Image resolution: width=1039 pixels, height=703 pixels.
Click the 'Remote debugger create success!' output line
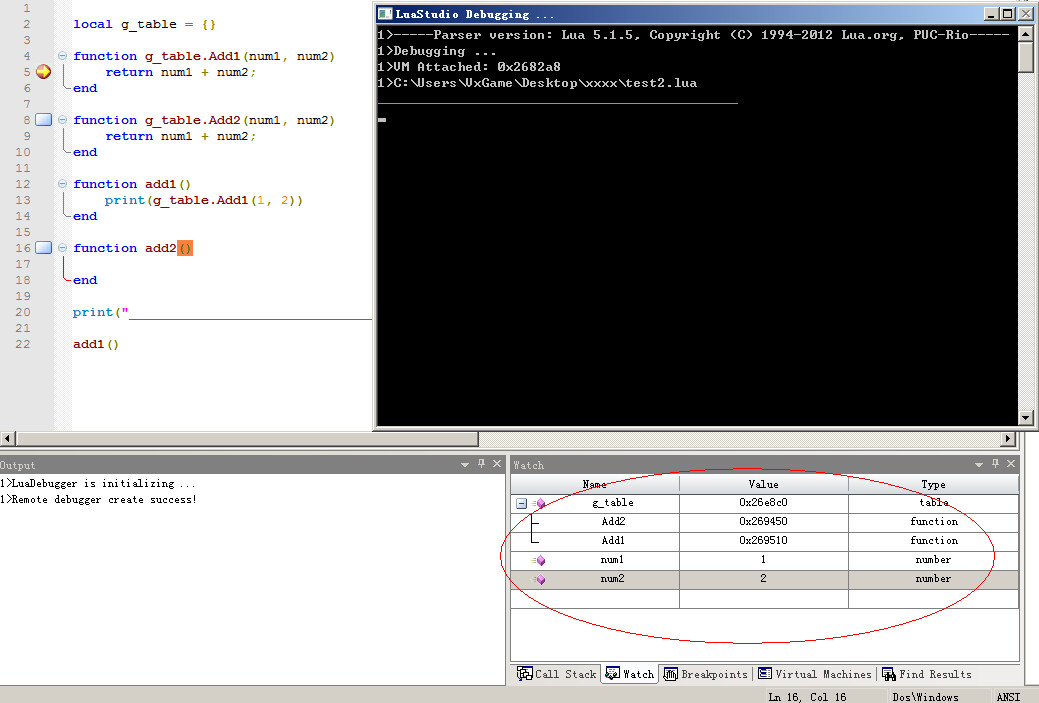tap(99, 500)
